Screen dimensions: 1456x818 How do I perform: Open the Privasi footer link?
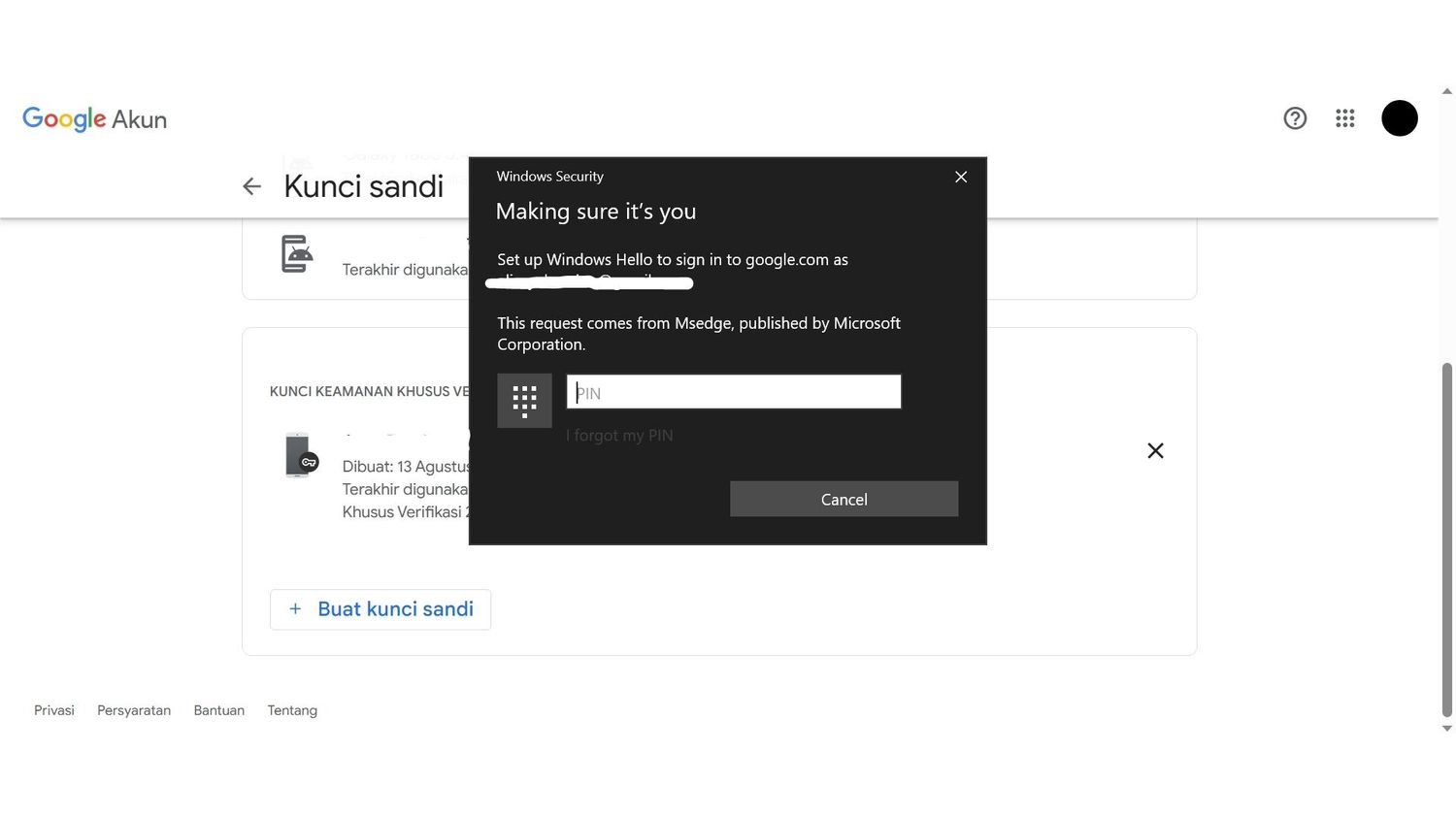54,710
